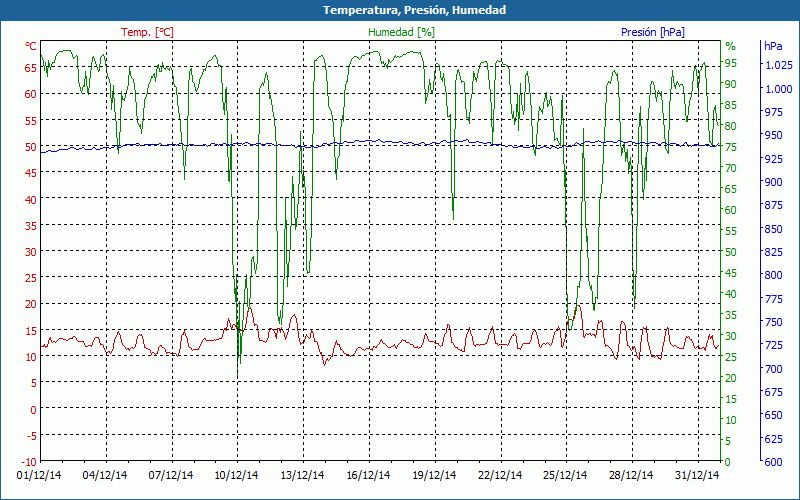Select the red "Temp. [°C]" legend label
The height and width of the screenshot is (500, 800).
coord(147,32)
